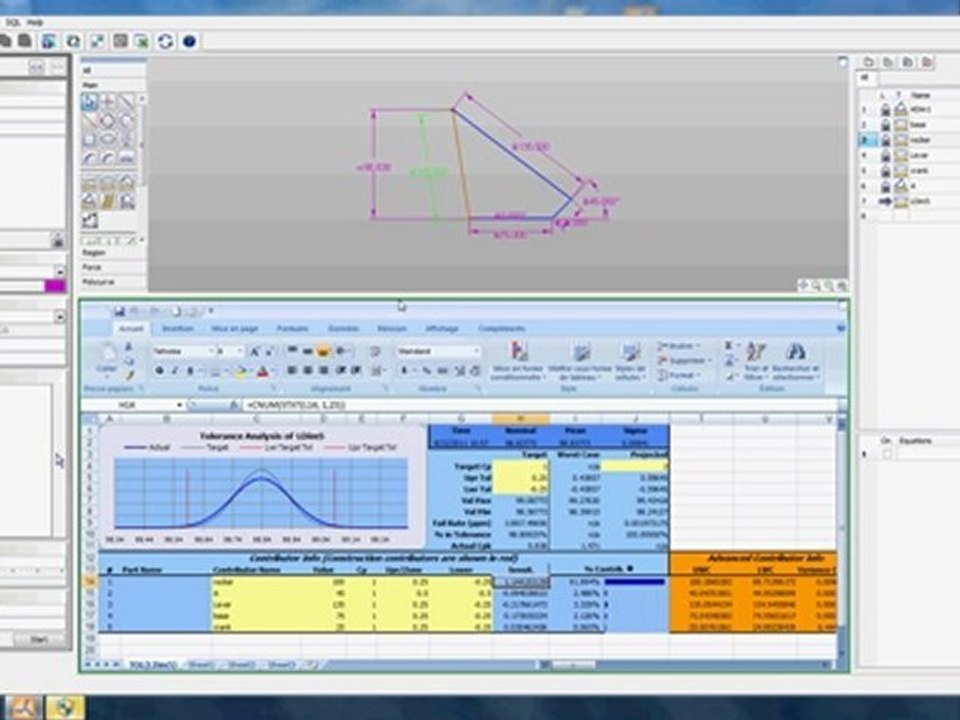This screenshot has height=720, width=960.
Task: Select the pointer arrow tool in Main palette
Action: [89, 102]
